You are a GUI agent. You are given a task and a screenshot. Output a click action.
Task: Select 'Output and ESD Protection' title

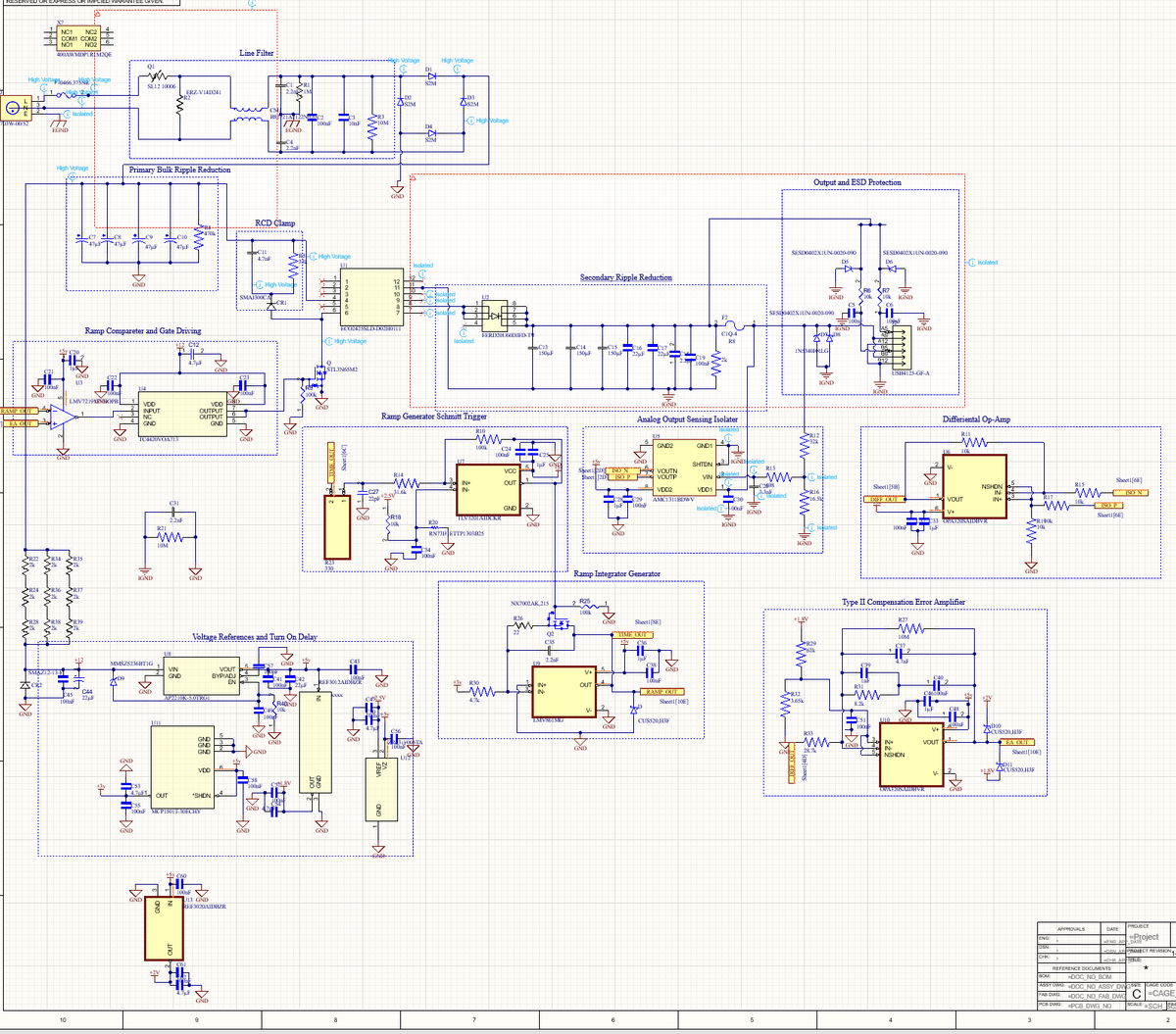point(858,182)
